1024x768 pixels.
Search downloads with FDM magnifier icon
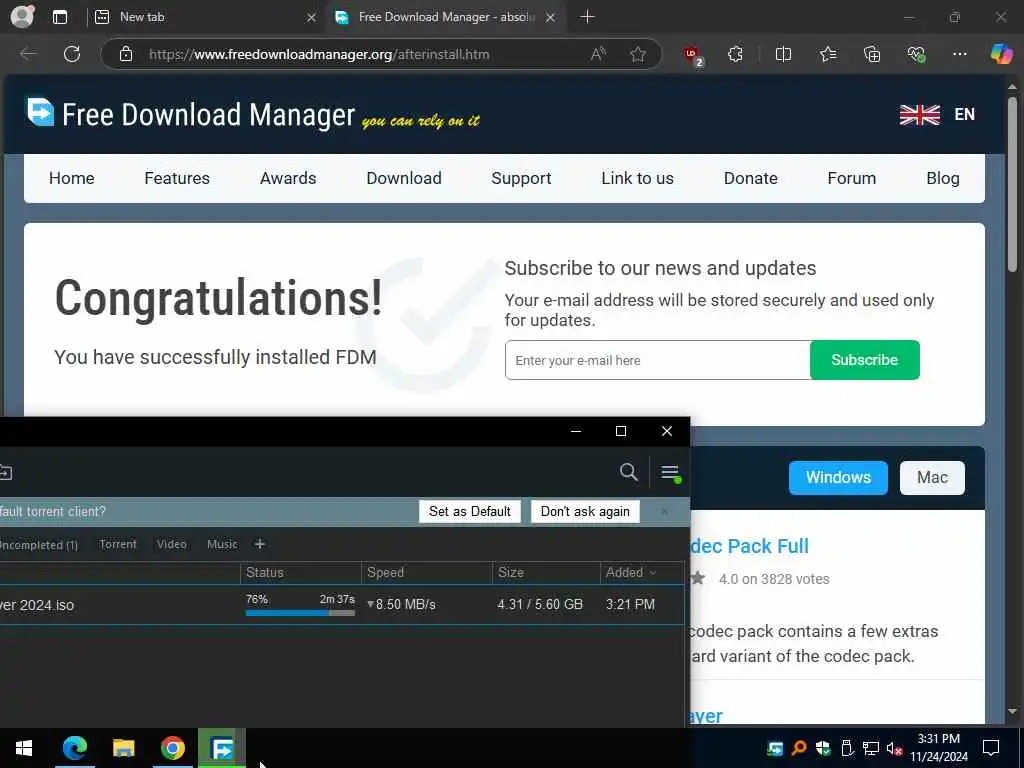628,472
